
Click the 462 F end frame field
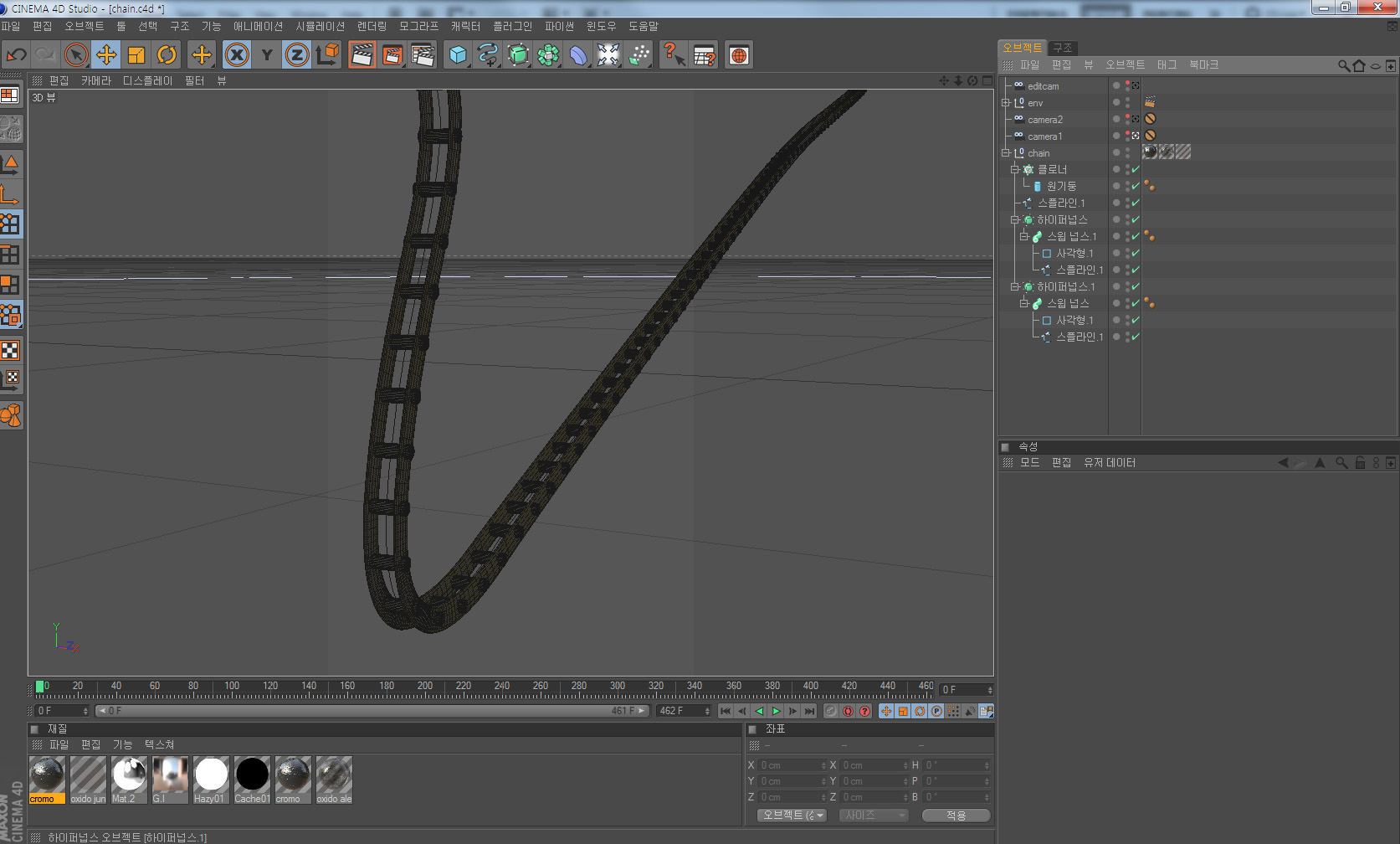tap(683, 711)
